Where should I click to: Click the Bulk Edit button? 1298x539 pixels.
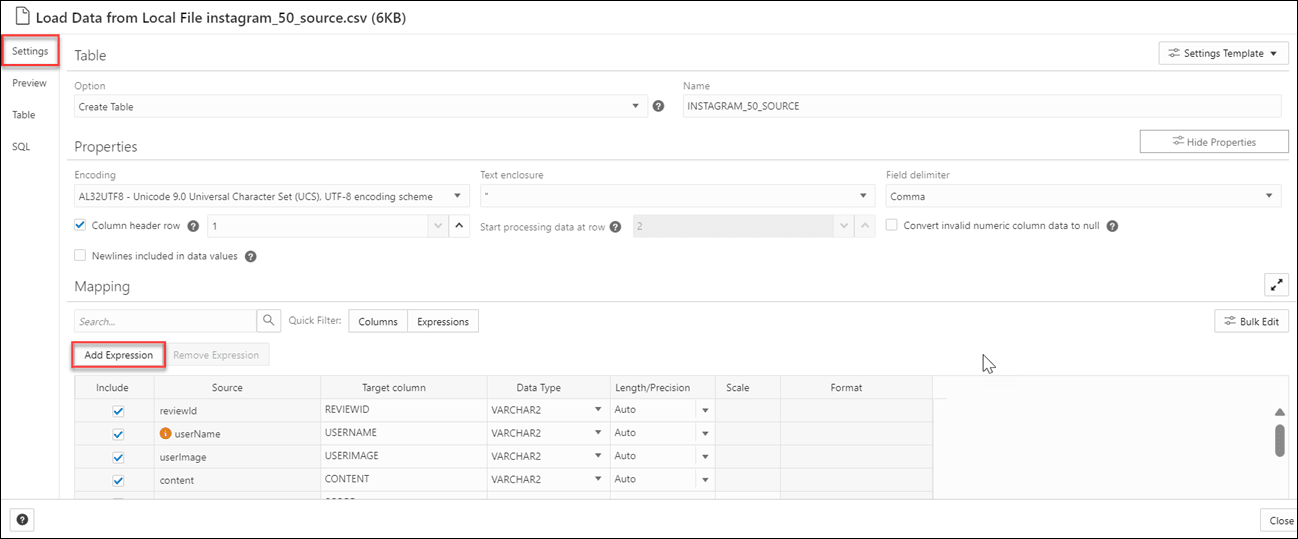tap(1251, 321)
